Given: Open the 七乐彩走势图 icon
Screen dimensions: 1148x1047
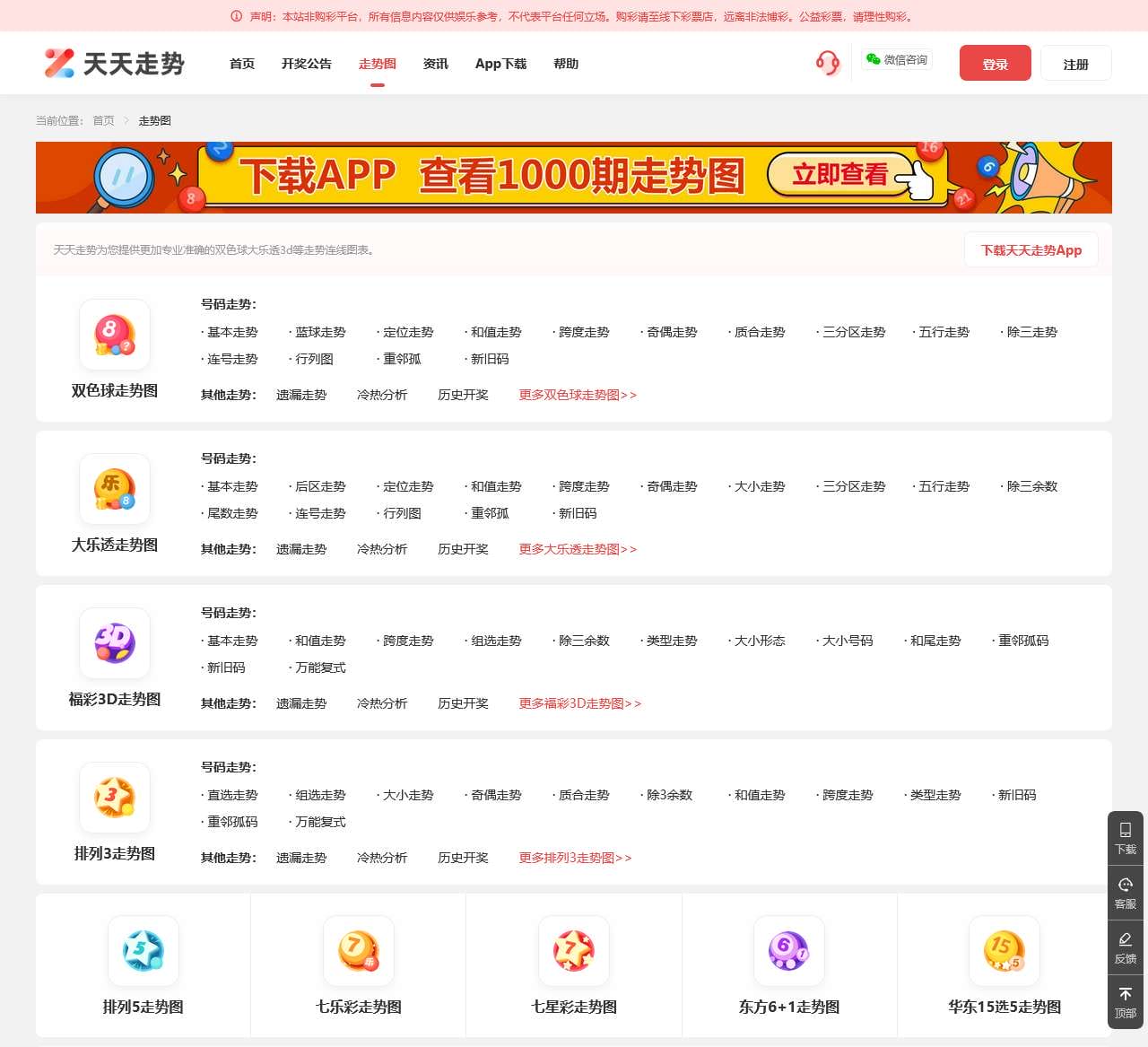Looking at the screenshot, I should click(x=359, y=951).
